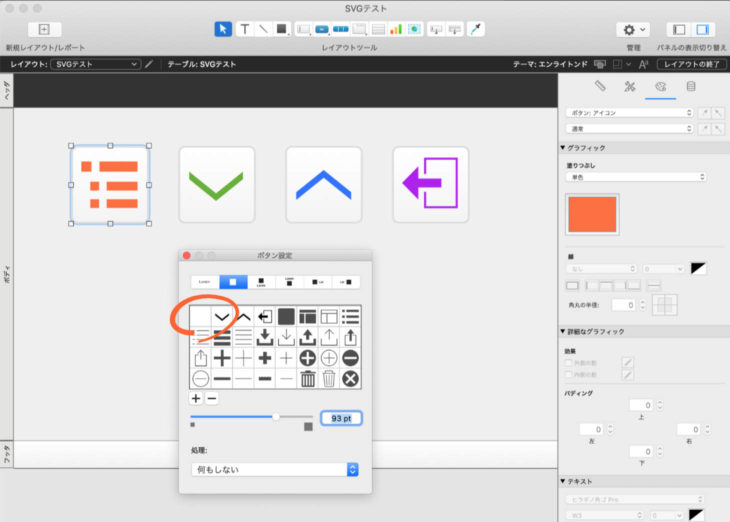The height and width of the screenshot is (522, 730).
Task: Choose the down chevron glyph in icon grid
Action: click(223, 317)
